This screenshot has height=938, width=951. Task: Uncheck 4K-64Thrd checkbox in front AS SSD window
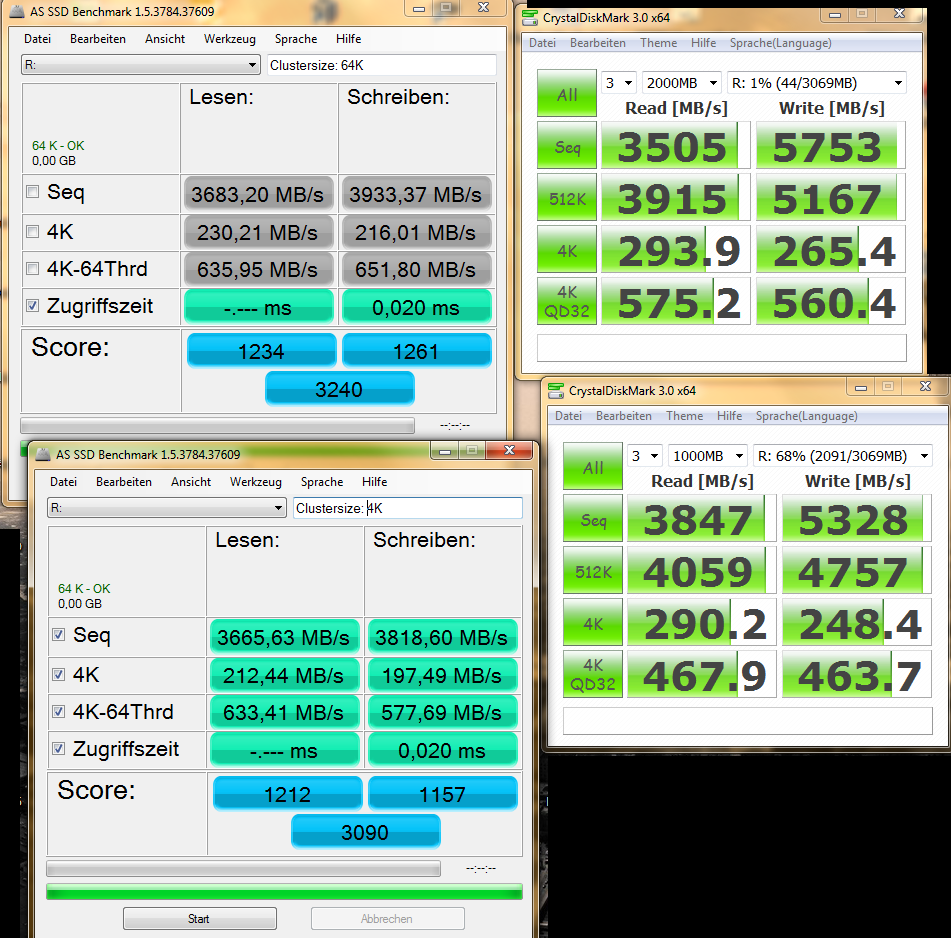pyautogui.click(x=59, y=711)
